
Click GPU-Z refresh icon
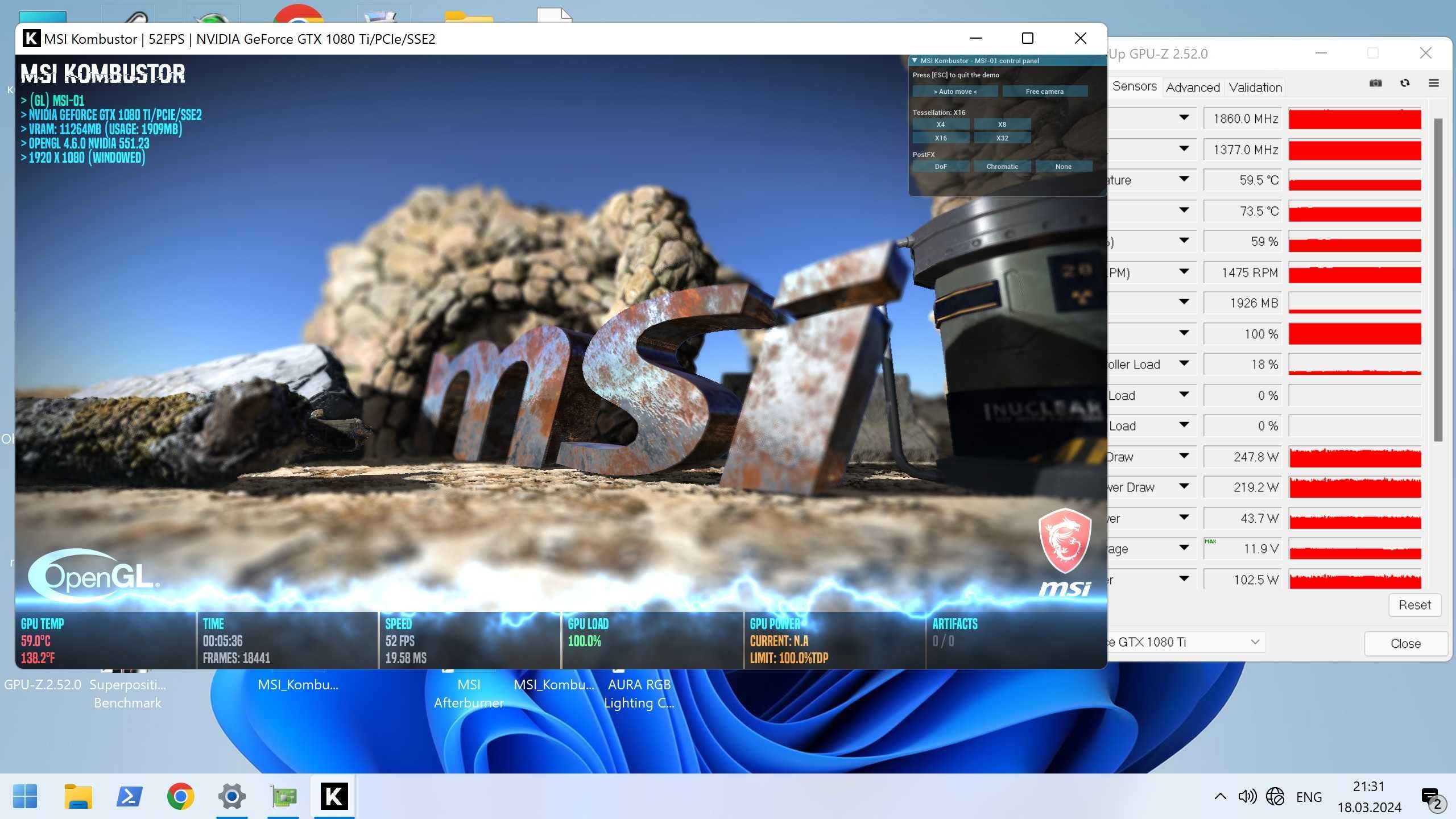[1405, 84]
